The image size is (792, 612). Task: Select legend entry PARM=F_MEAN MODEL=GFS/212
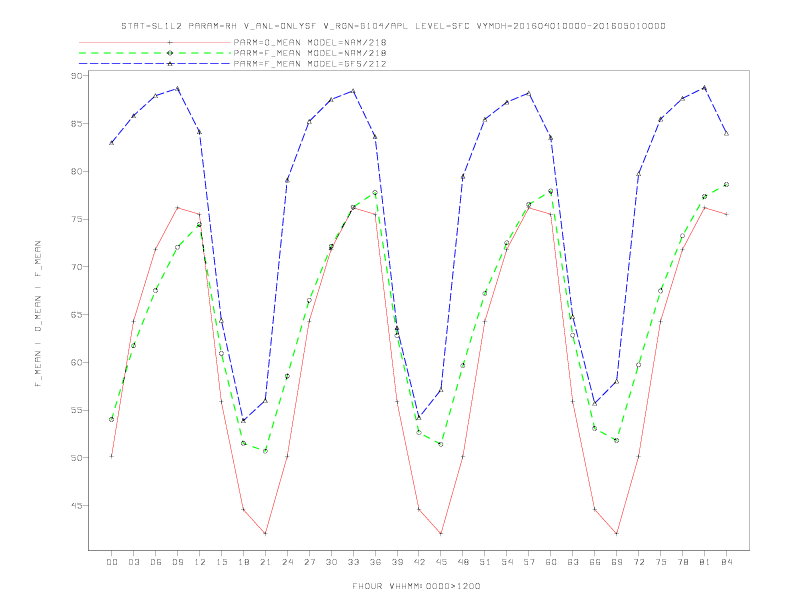click(310, 64)
